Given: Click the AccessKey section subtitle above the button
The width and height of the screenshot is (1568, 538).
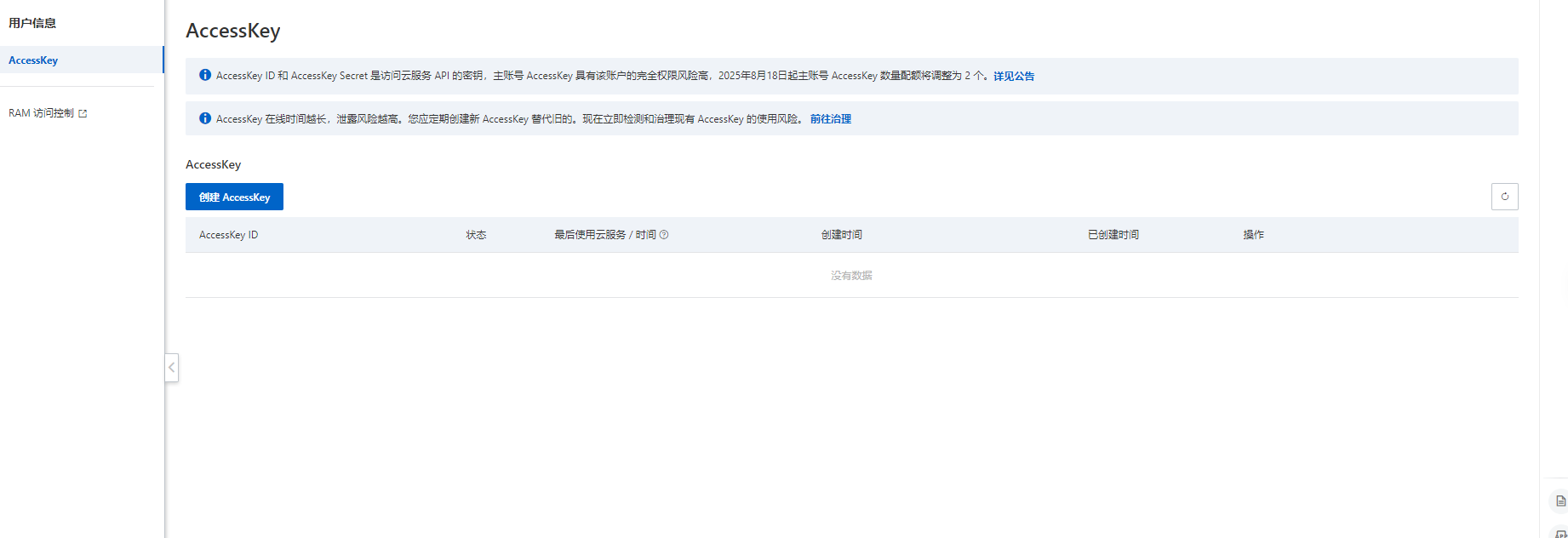Looking at the screenshot, I should point(213,164).
